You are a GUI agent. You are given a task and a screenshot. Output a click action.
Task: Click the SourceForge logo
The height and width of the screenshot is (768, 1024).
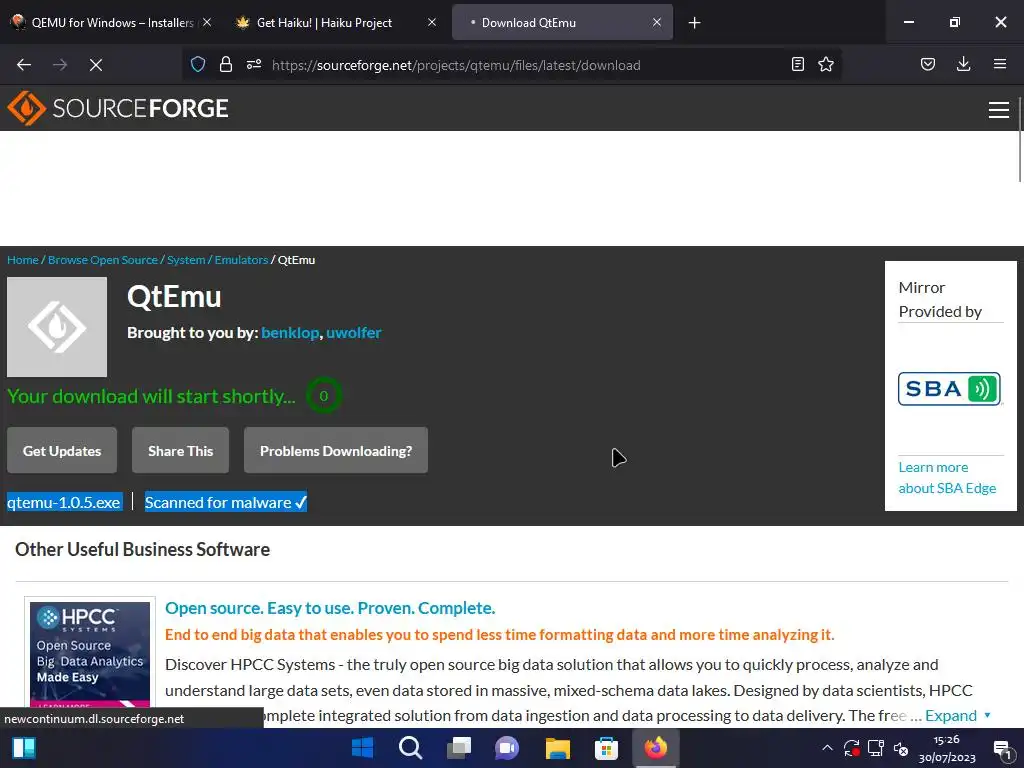point(118,108)
